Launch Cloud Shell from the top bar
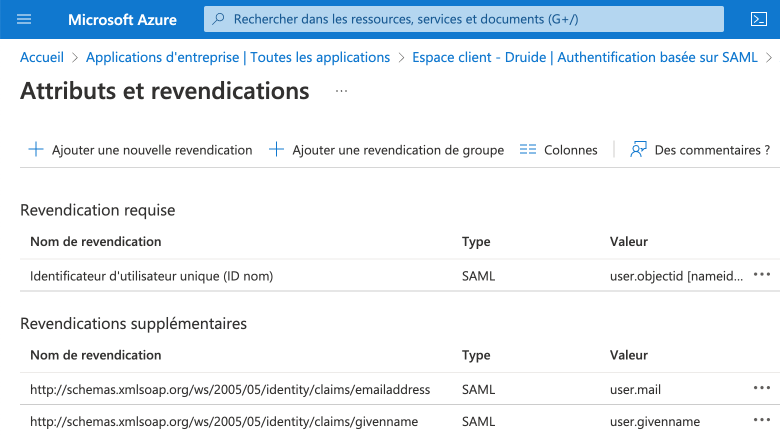Viewport: 780px width, 435px height. 758,19
